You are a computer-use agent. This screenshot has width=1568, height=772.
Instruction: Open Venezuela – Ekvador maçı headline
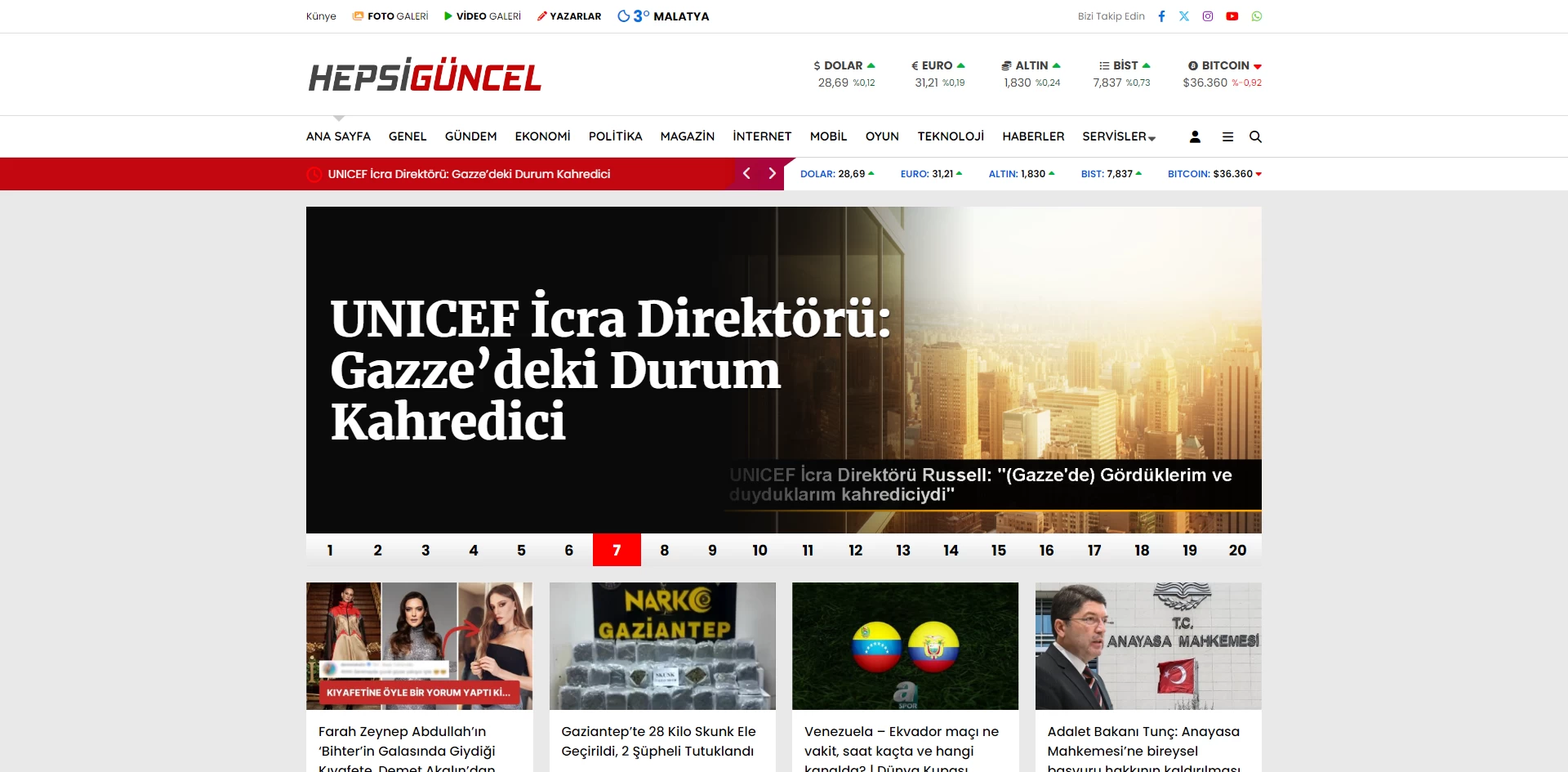tap(902, 748)
